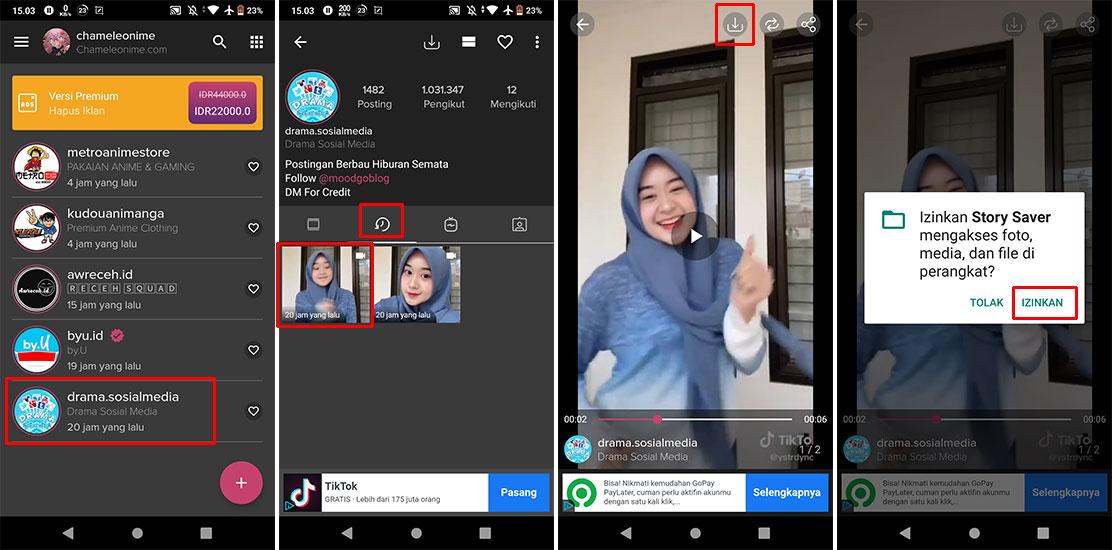Screen dimensions: 1112x550
Task: Tap the search magnifier in account list
Action: point(220,42)
